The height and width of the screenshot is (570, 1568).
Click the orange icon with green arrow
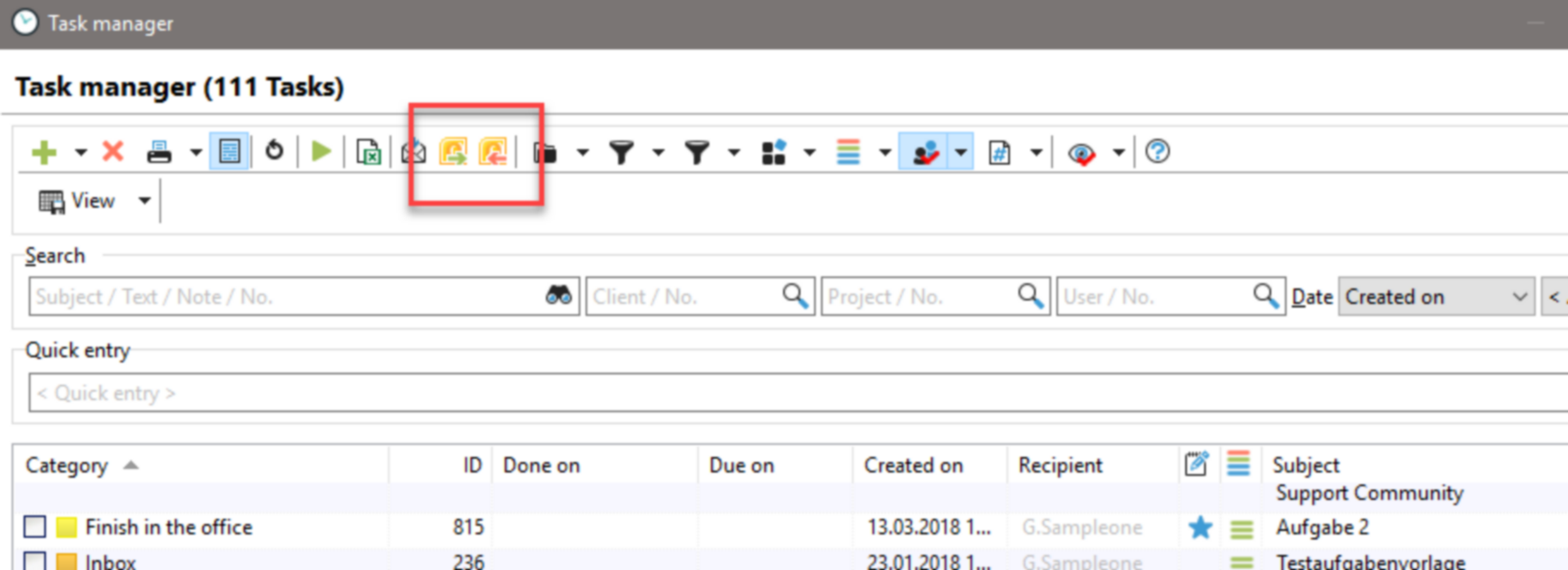(x=453, y=153)
